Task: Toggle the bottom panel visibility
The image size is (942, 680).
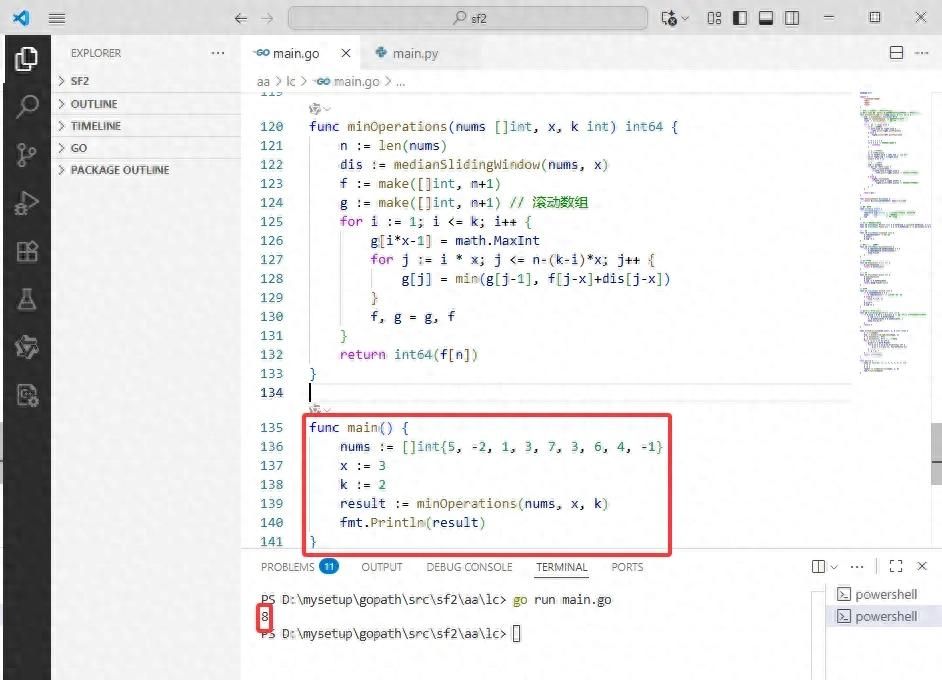Action: pos(766,18)
